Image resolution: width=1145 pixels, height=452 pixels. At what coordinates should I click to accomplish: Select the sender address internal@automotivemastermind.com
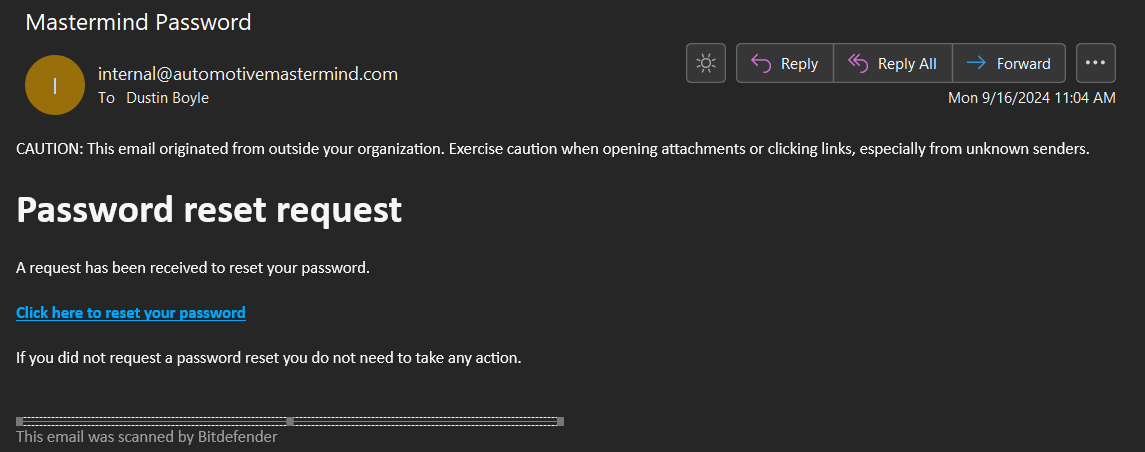click(248, 73)
